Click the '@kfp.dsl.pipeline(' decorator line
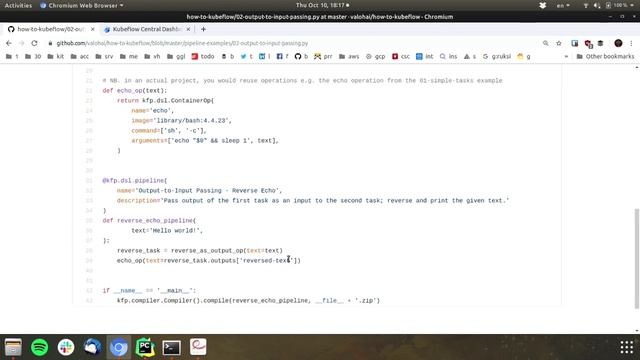Screen dimensions: 640x360 tap(135, 180)
